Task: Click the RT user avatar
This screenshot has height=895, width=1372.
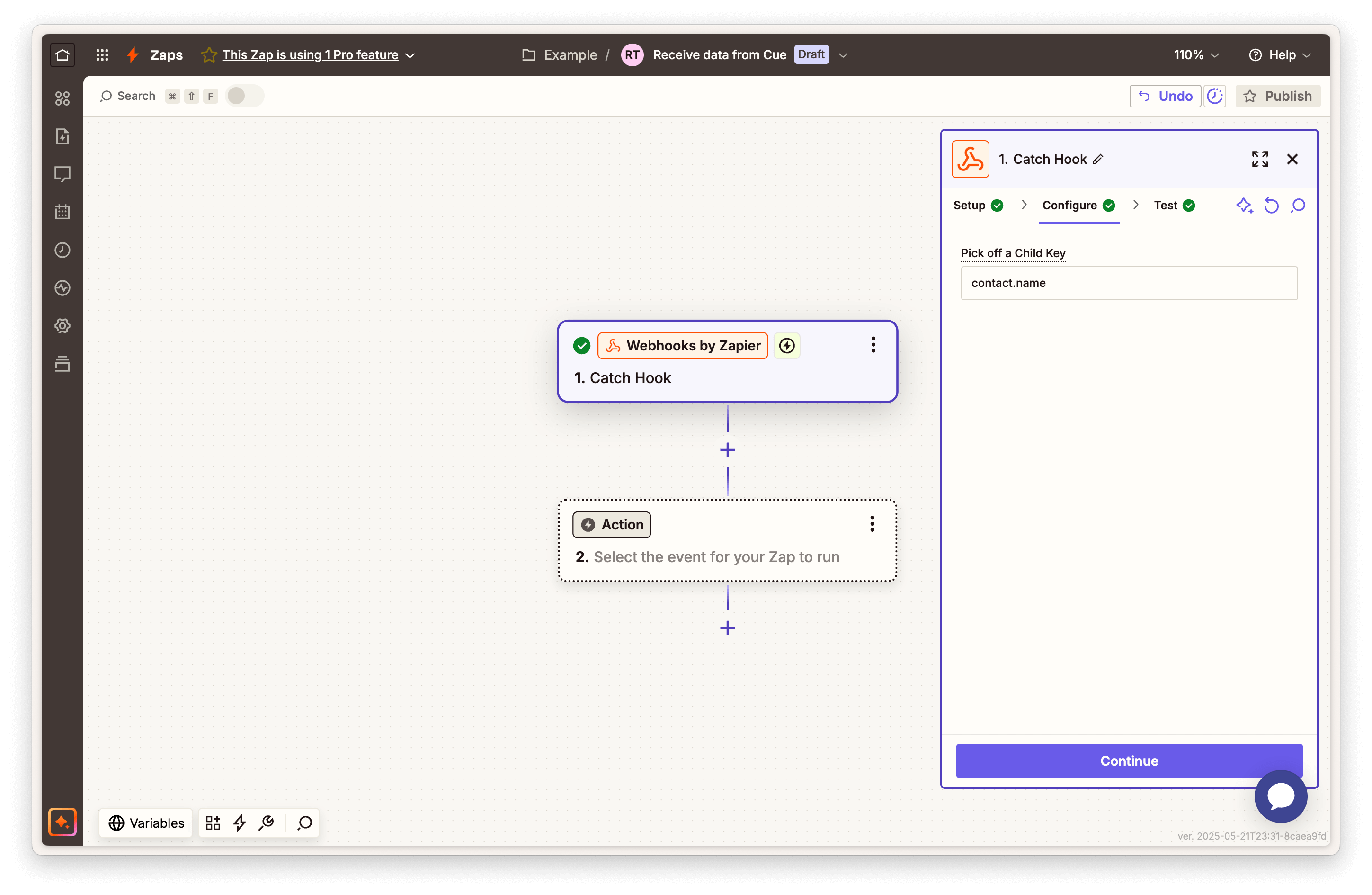Action: pos(632,55)
